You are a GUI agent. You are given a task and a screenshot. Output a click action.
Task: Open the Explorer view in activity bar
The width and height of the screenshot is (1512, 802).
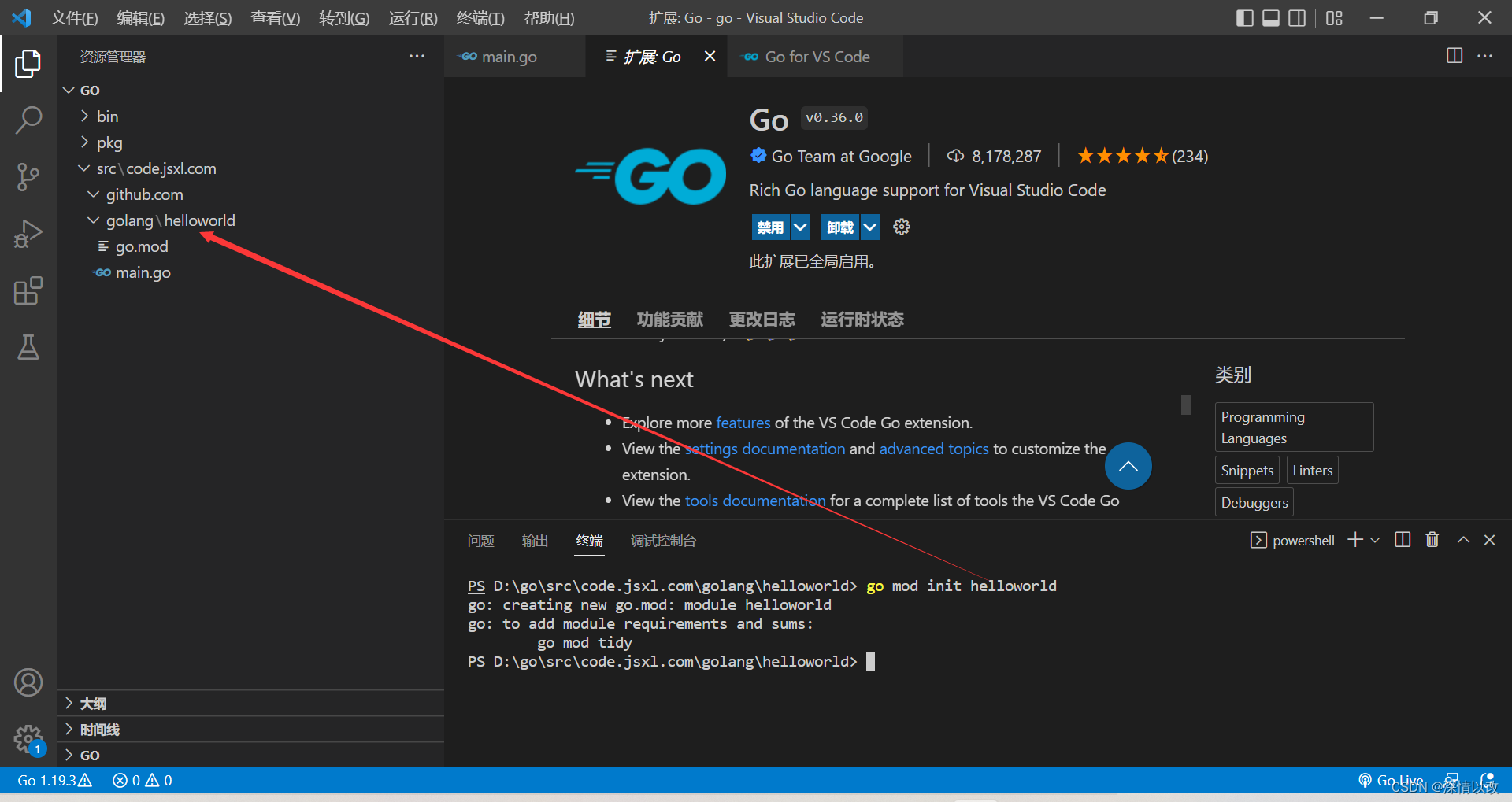pos(28,64)
